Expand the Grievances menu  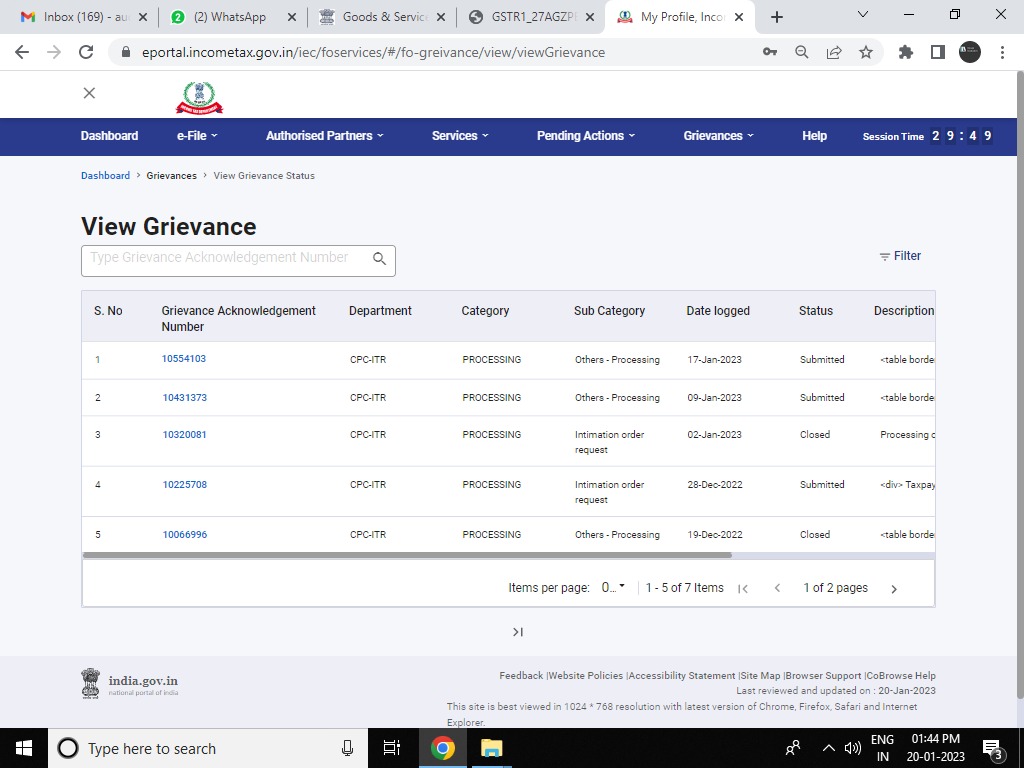tap(718, 136)
